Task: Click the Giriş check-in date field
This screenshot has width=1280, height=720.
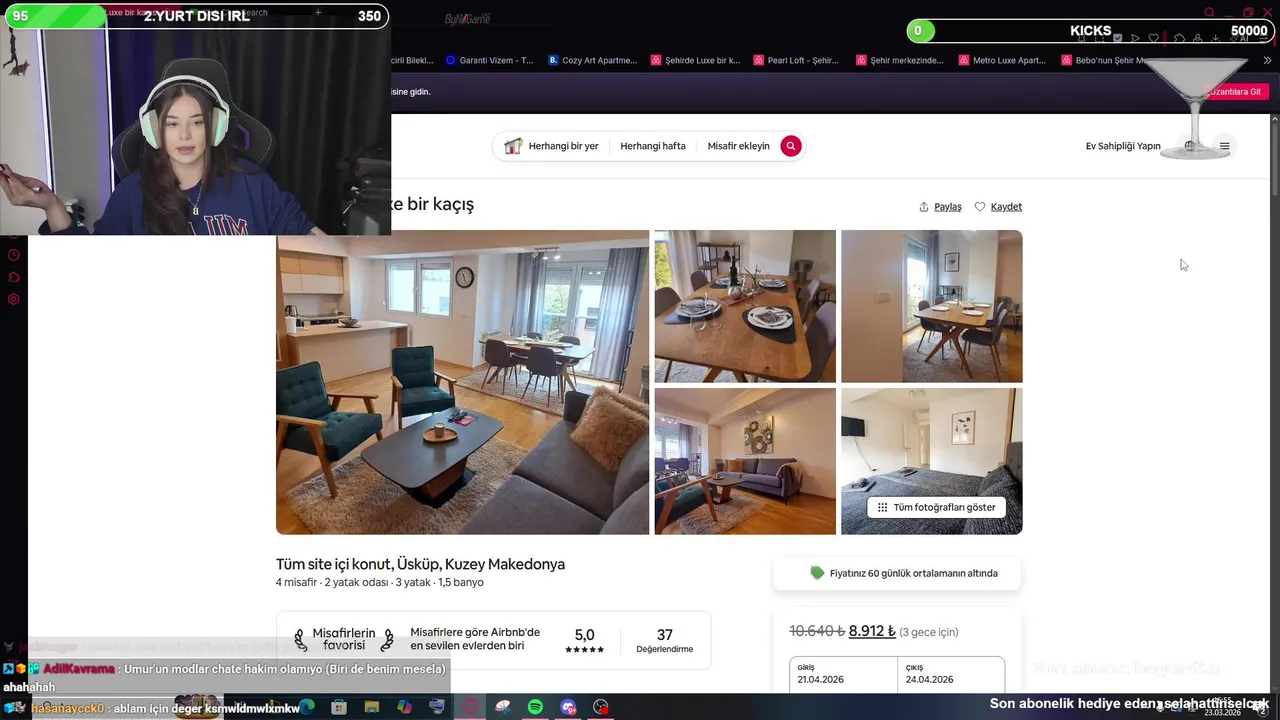Action: [x=843, y=674]
